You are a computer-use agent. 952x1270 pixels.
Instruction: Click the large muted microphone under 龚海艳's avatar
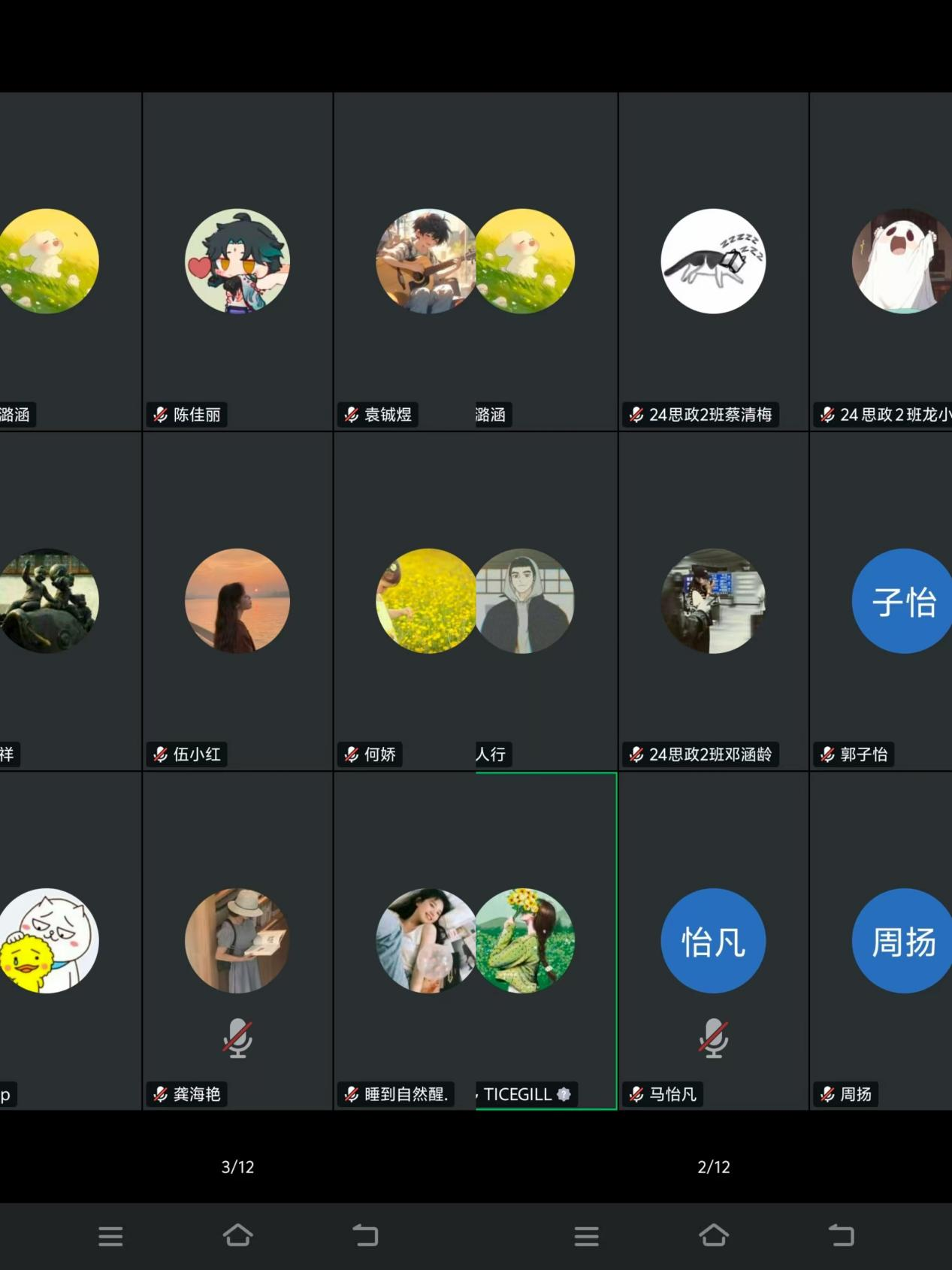(237, 1039)
